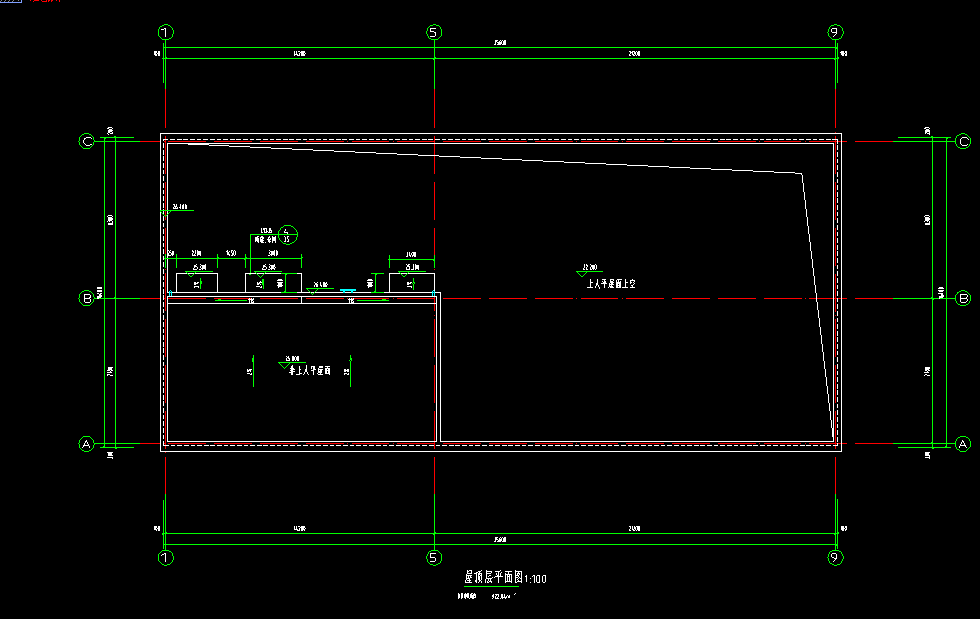Select the 非上人平屋面 room label

click(307, 371)
